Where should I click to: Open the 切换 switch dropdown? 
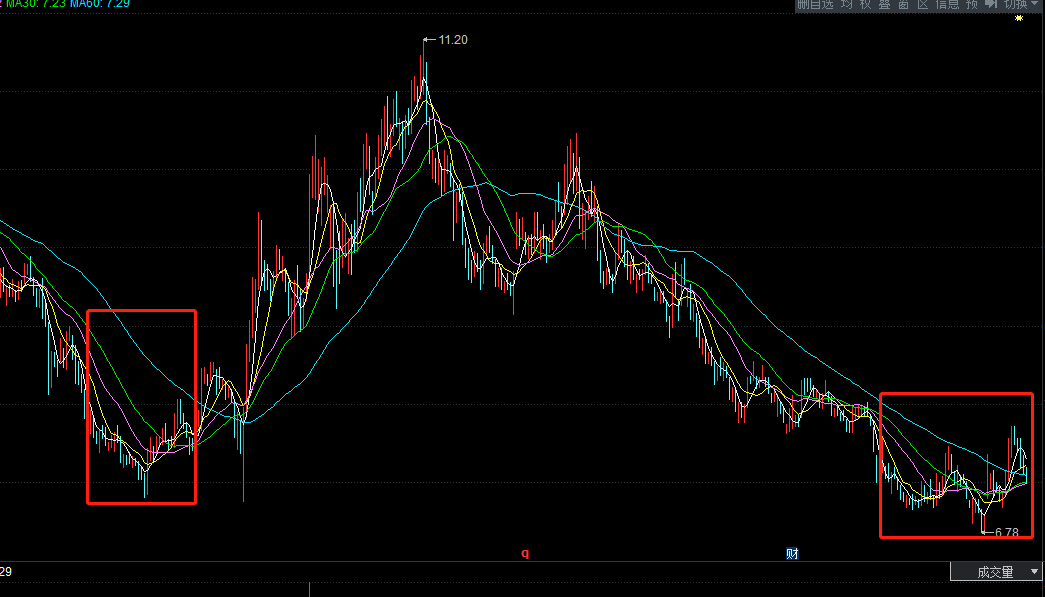point(1021,4)
